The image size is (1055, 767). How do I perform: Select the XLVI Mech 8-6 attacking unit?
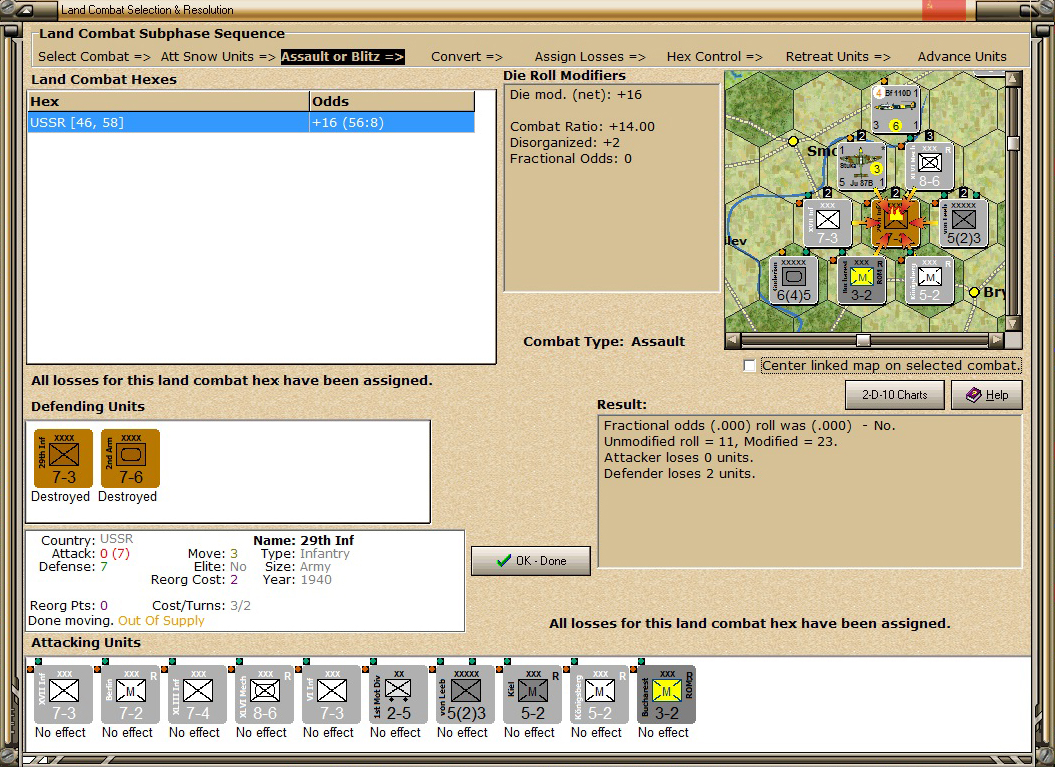click(264, 694)
